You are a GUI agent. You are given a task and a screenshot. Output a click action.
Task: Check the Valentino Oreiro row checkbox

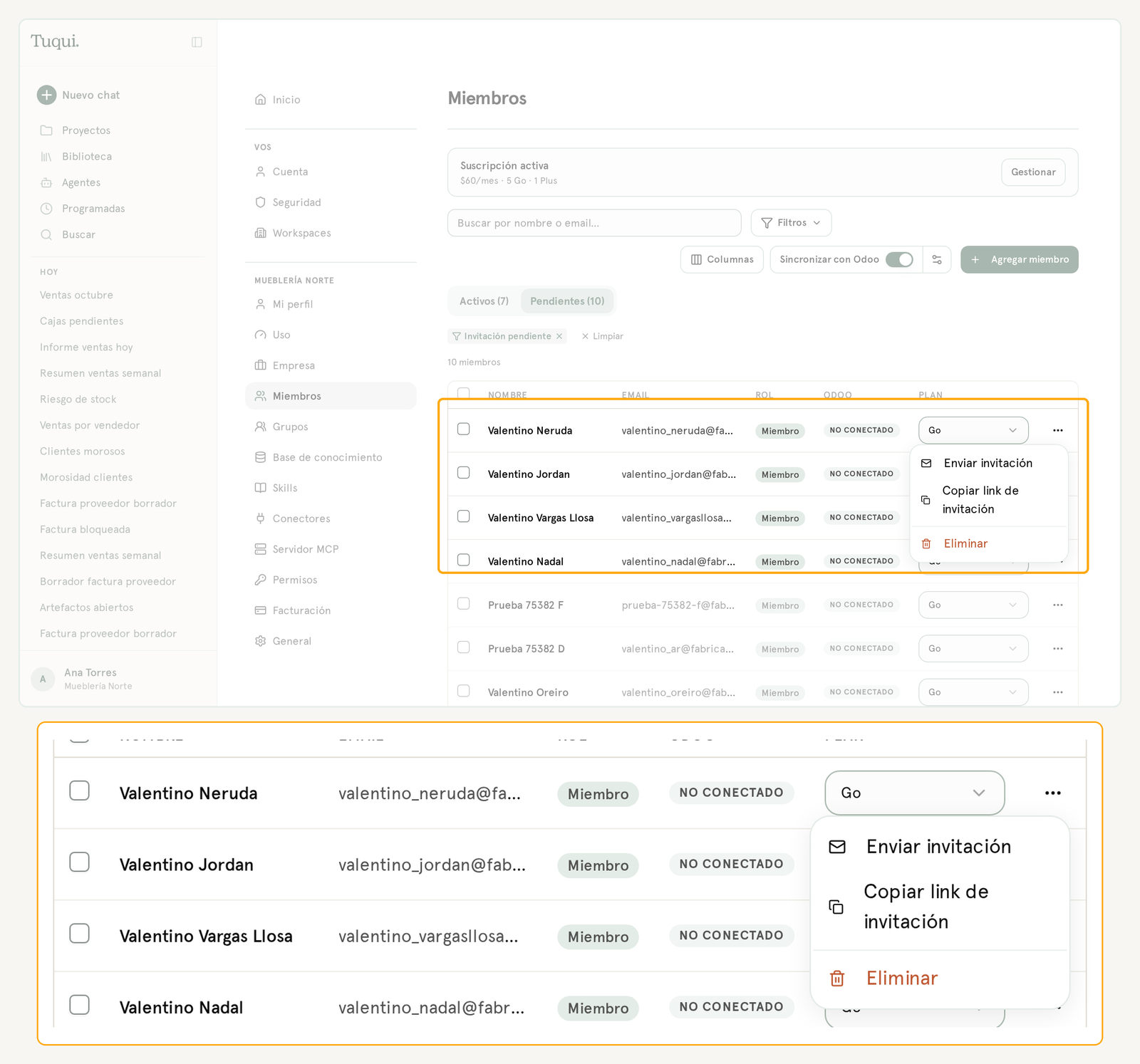click(x=464, y=691)
